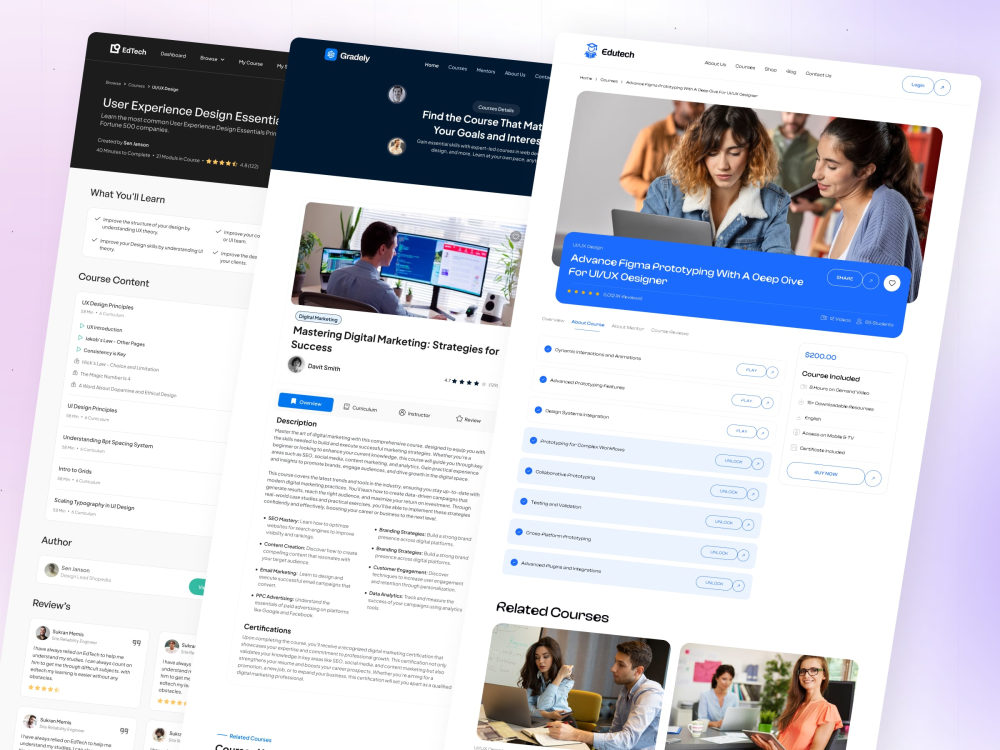
Task: Click arrow icon in Advanced Prototyping Features row
Action: pyautogui.click(x=767, y=402)
